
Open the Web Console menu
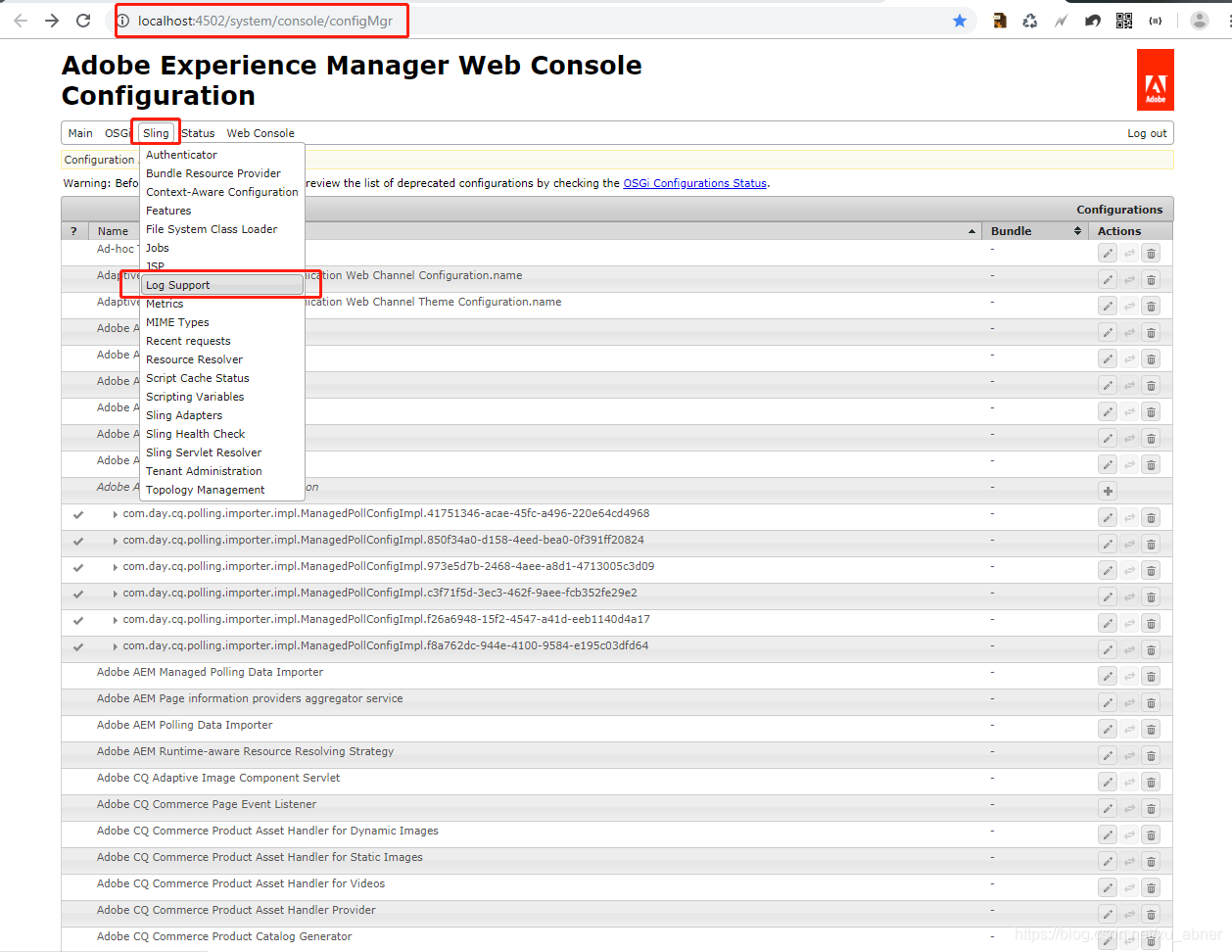[261, 133]
